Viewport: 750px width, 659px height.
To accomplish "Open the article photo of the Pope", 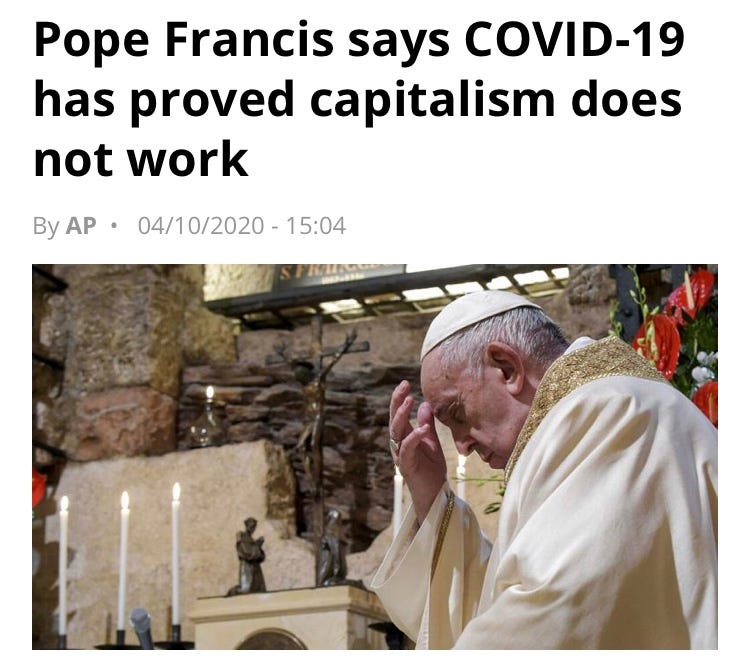I will [375, 457].
